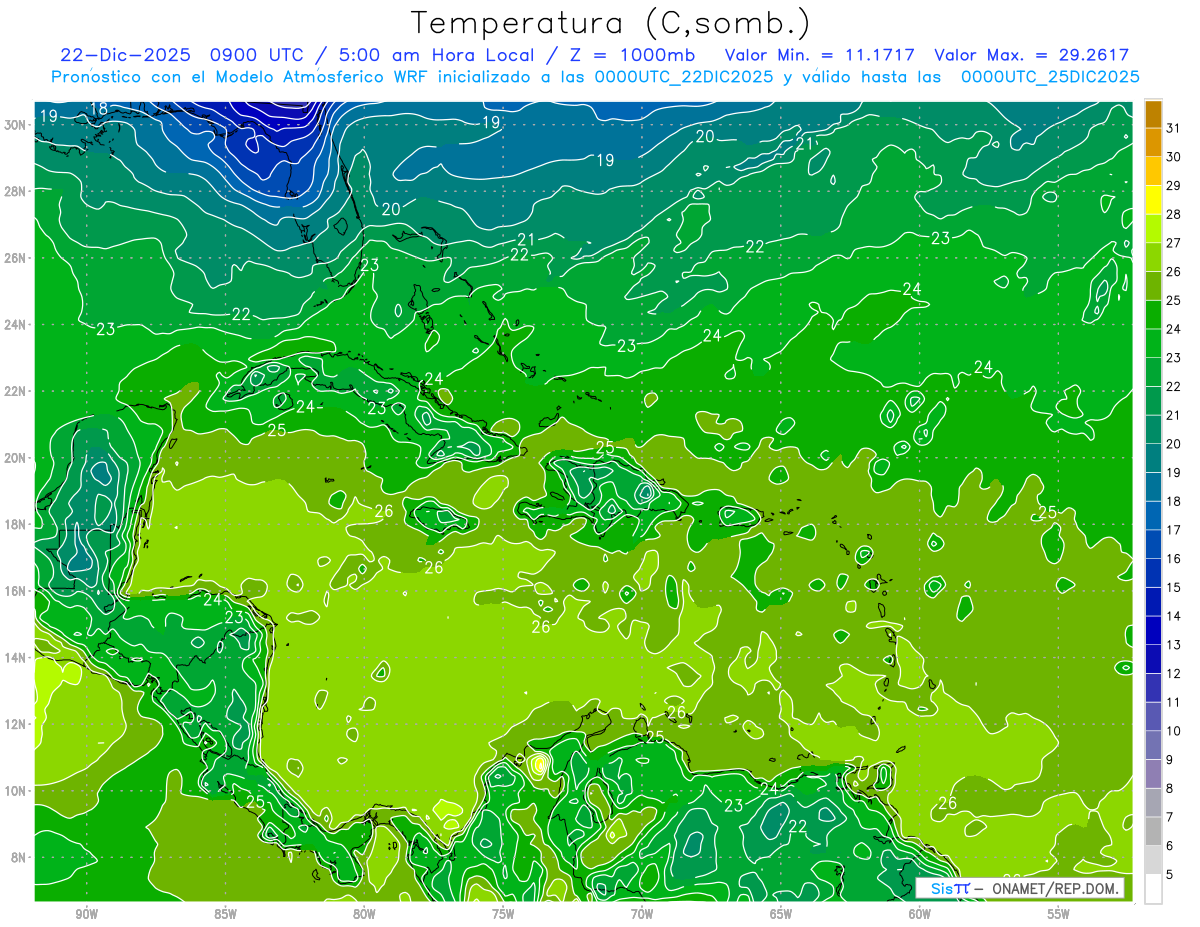Click the '22-Dic-2025' date text
The height and width of the screenshot is (927, 1200).
(126, 55)
